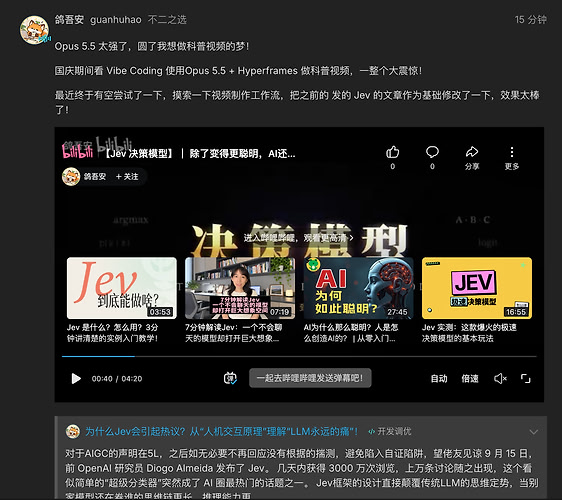Open video title 【Jev 决策模型】
562x500 pixels.
pyautogui.click(x=199, y=153)
